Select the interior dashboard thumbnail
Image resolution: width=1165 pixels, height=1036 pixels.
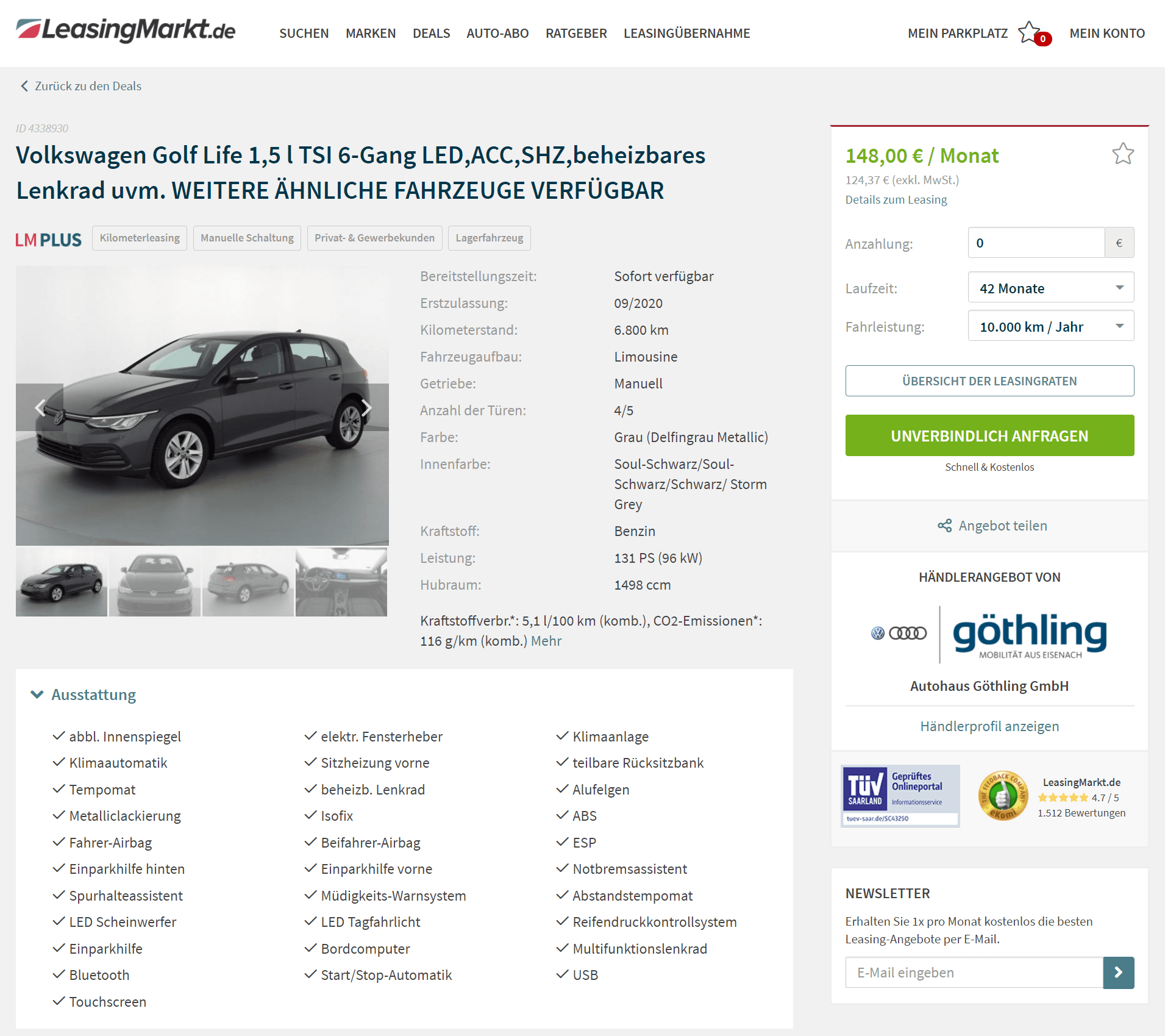pos(341,582)
